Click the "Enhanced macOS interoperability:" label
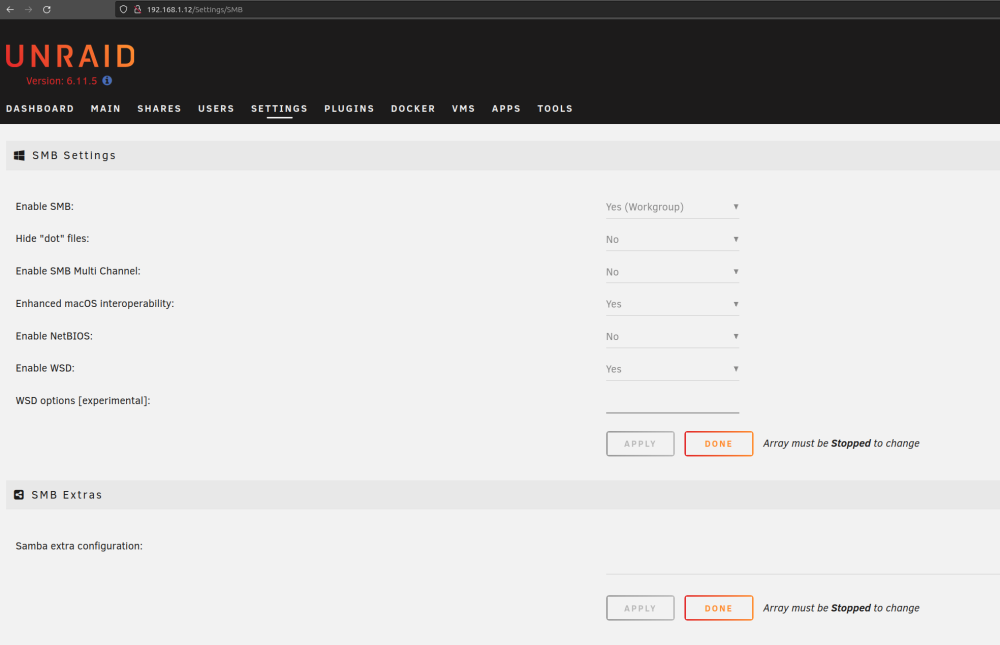The height and width of the screenshot is (645, 1000). pos(95,304)
